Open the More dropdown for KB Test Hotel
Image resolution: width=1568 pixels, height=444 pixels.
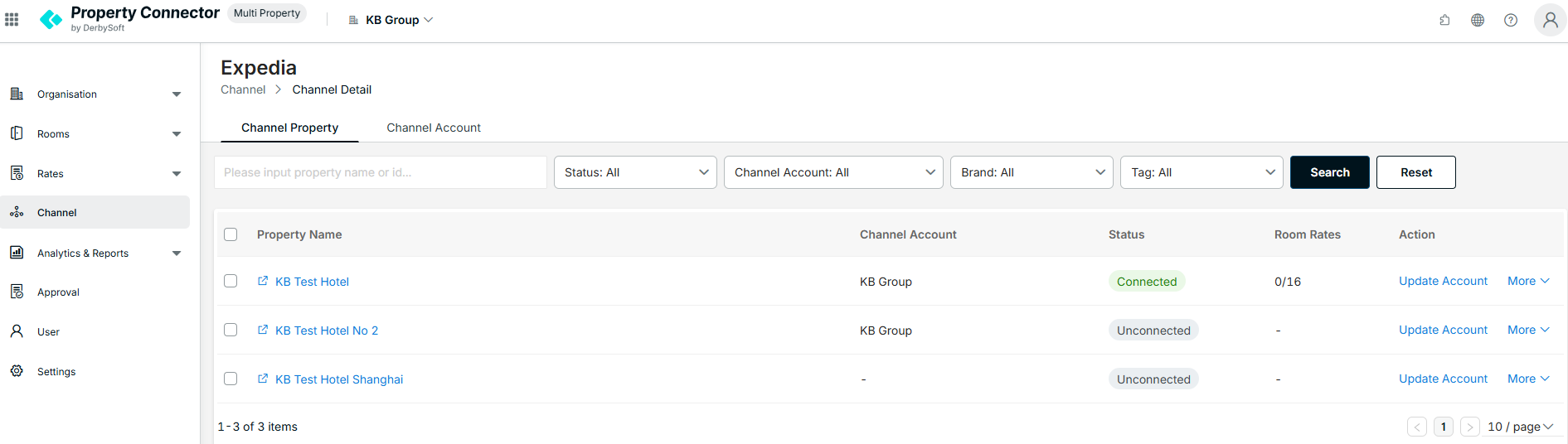[1528, 281]
